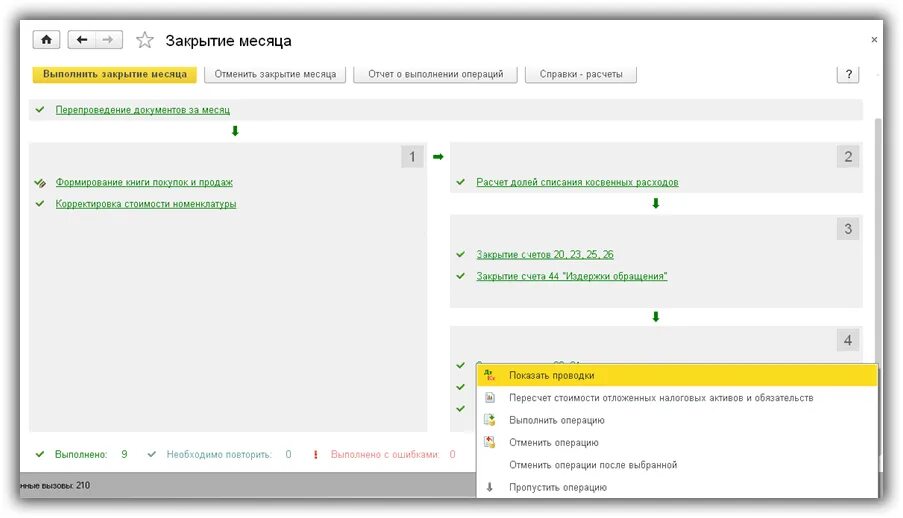Viewport: 903px width, 518px height.
Task: Select Выполнить операцию menu entry
Action: tap(677, 420)
